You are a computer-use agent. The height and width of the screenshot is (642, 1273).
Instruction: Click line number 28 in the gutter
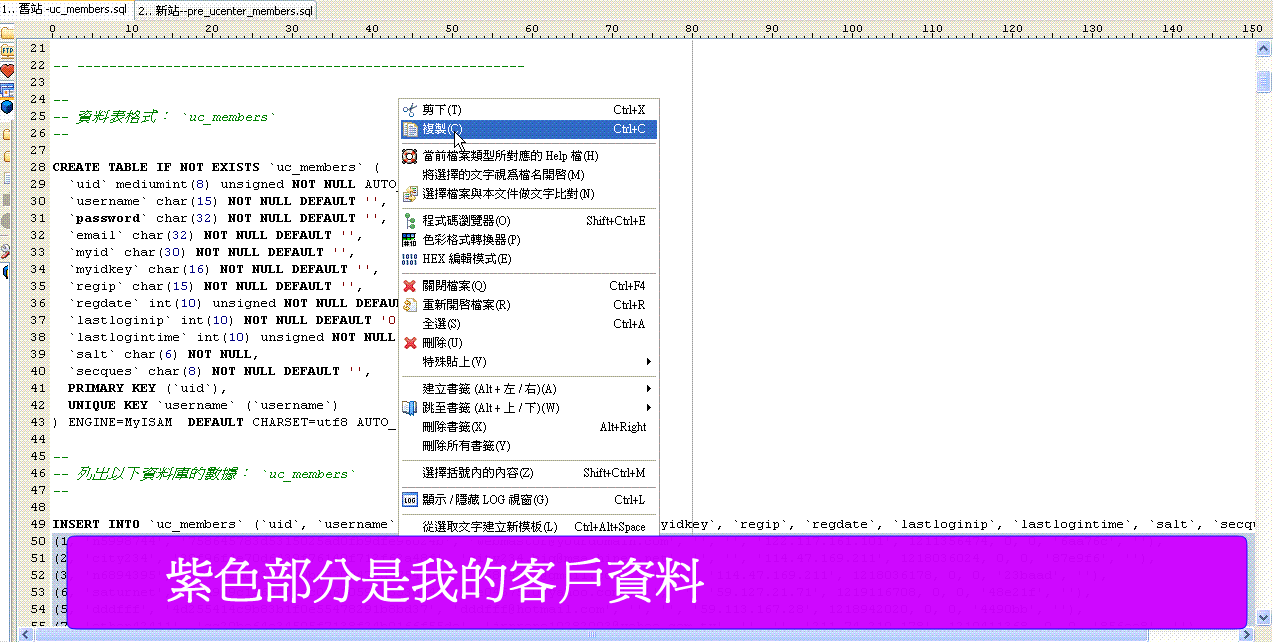coord(38,168)
